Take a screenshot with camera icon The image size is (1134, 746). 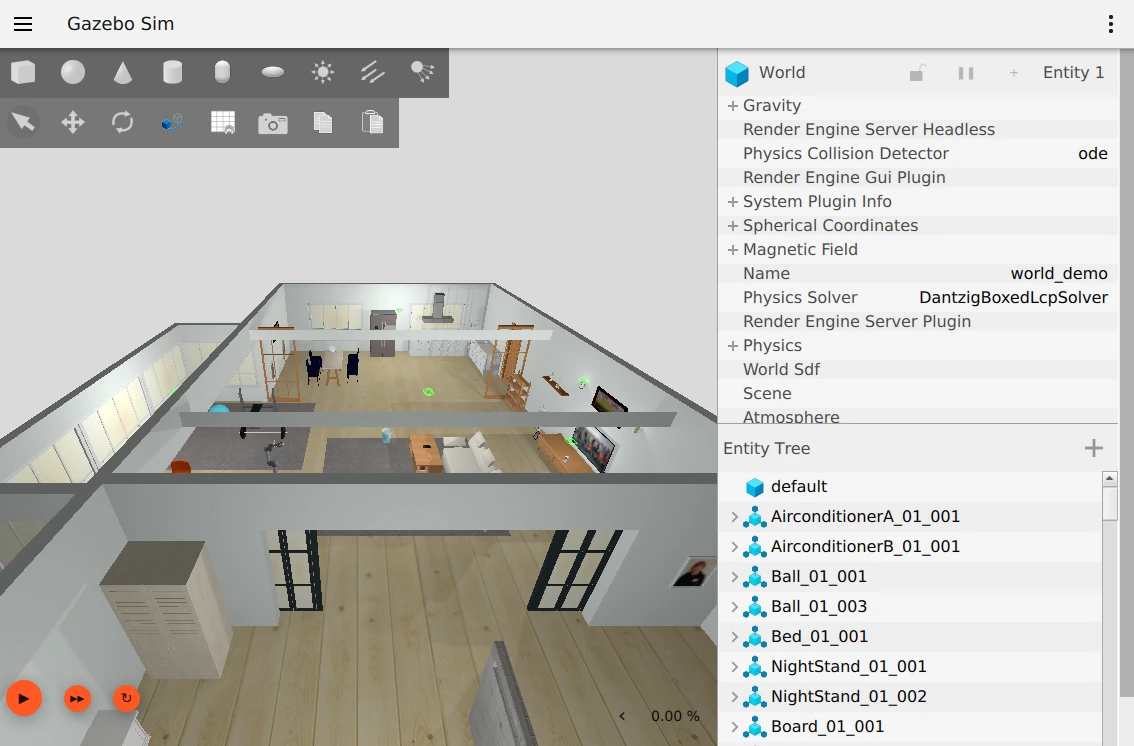pyautogui.click(x=273, y=124)
